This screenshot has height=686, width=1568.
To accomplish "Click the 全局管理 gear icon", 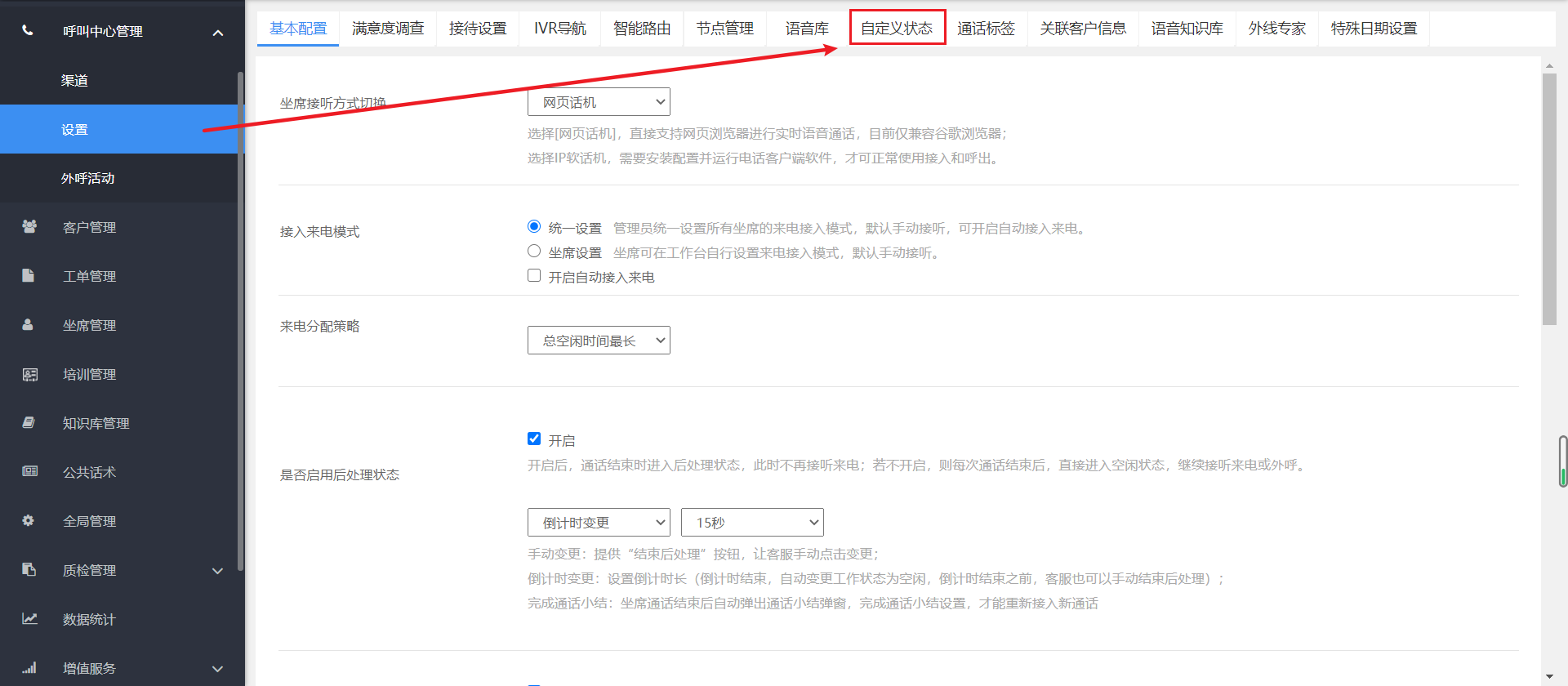I will point(29,521).
